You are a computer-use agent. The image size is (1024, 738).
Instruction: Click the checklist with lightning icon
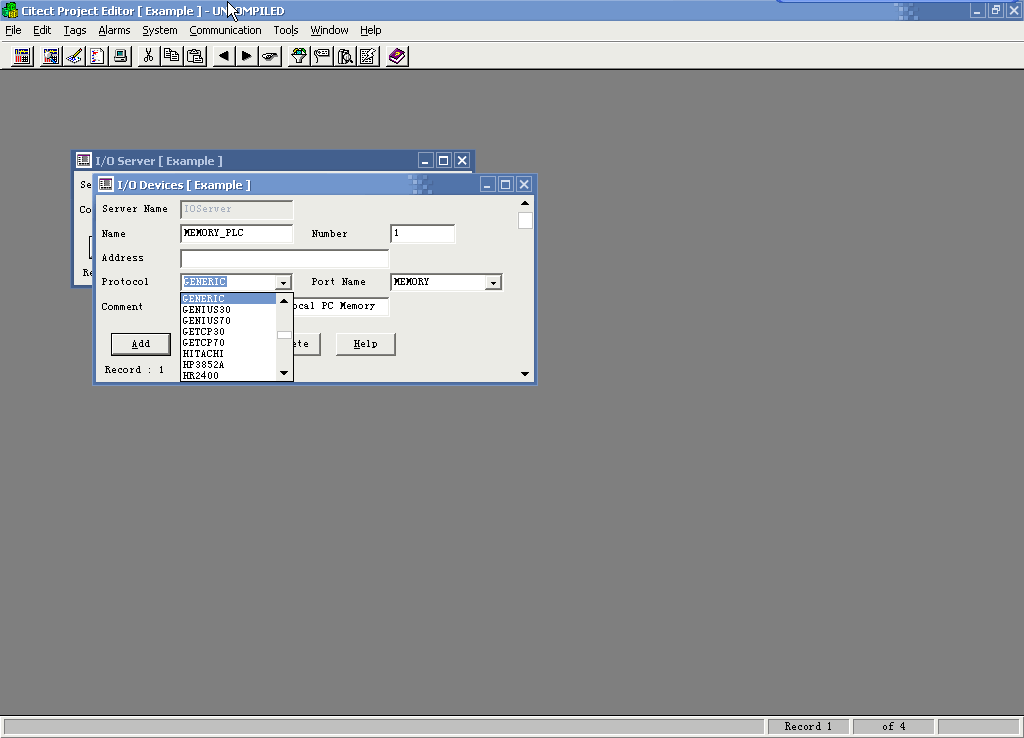coord(368,56)
